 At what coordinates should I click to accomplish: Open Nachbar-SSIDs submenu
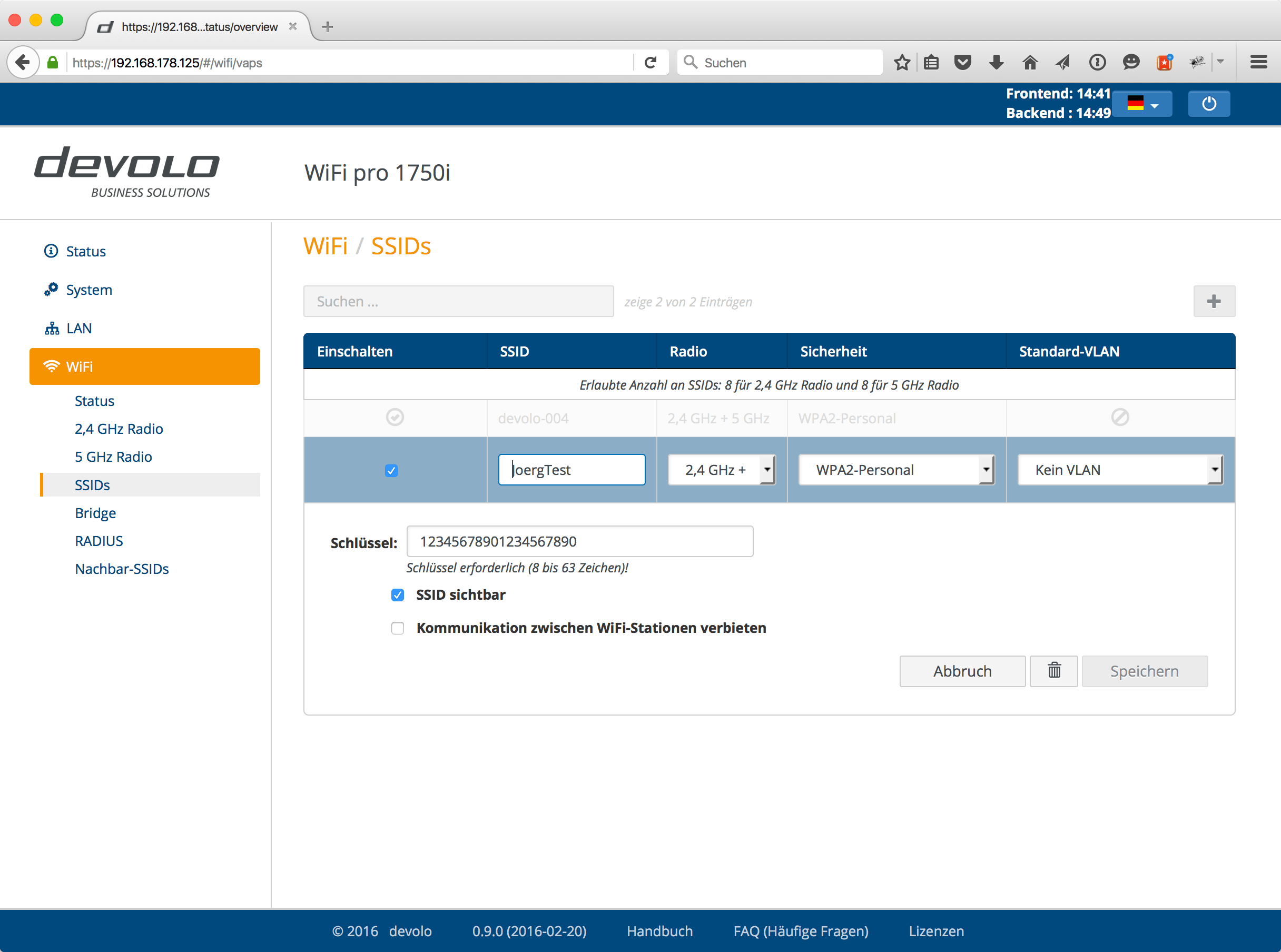(x=122, y=569)
